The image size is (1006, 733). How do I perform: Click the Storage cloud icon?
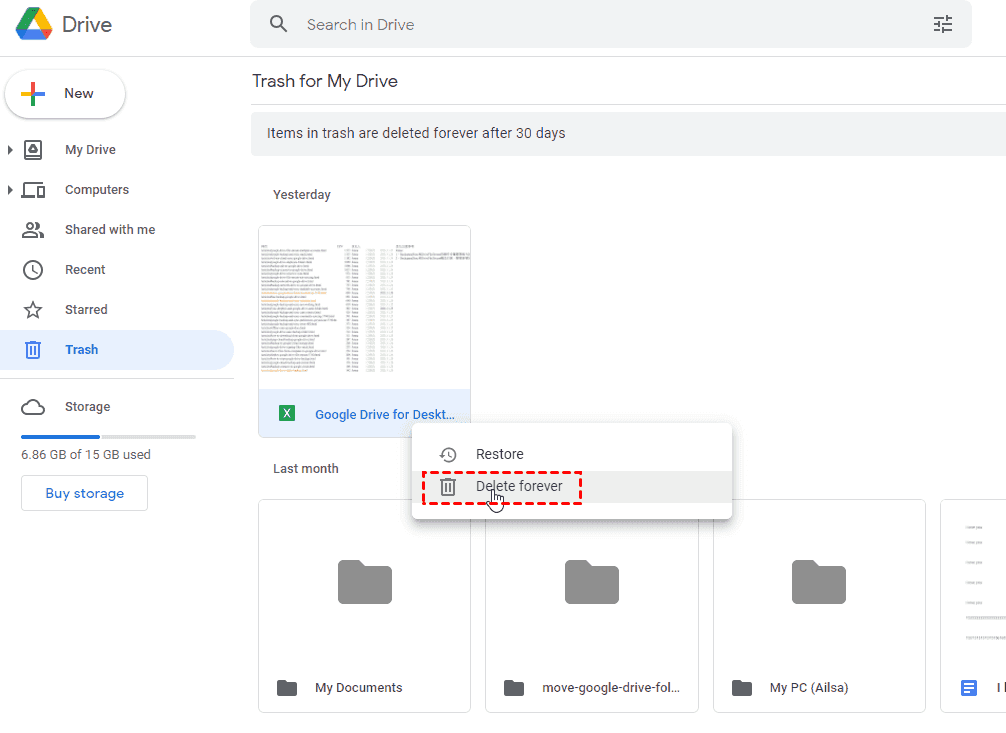coord(33,406)
